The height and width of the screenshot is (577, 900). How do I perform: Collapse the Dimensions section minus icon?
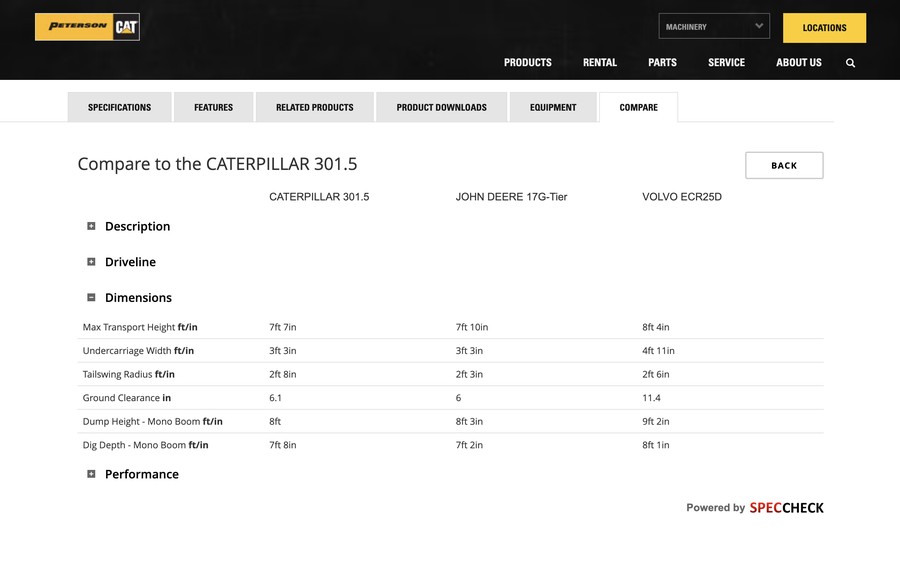point(91,297)
